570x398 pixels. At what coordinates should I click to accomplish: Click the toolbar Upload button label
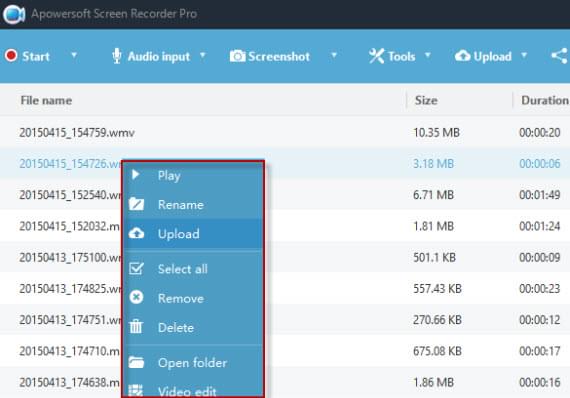tap(492, 56)
